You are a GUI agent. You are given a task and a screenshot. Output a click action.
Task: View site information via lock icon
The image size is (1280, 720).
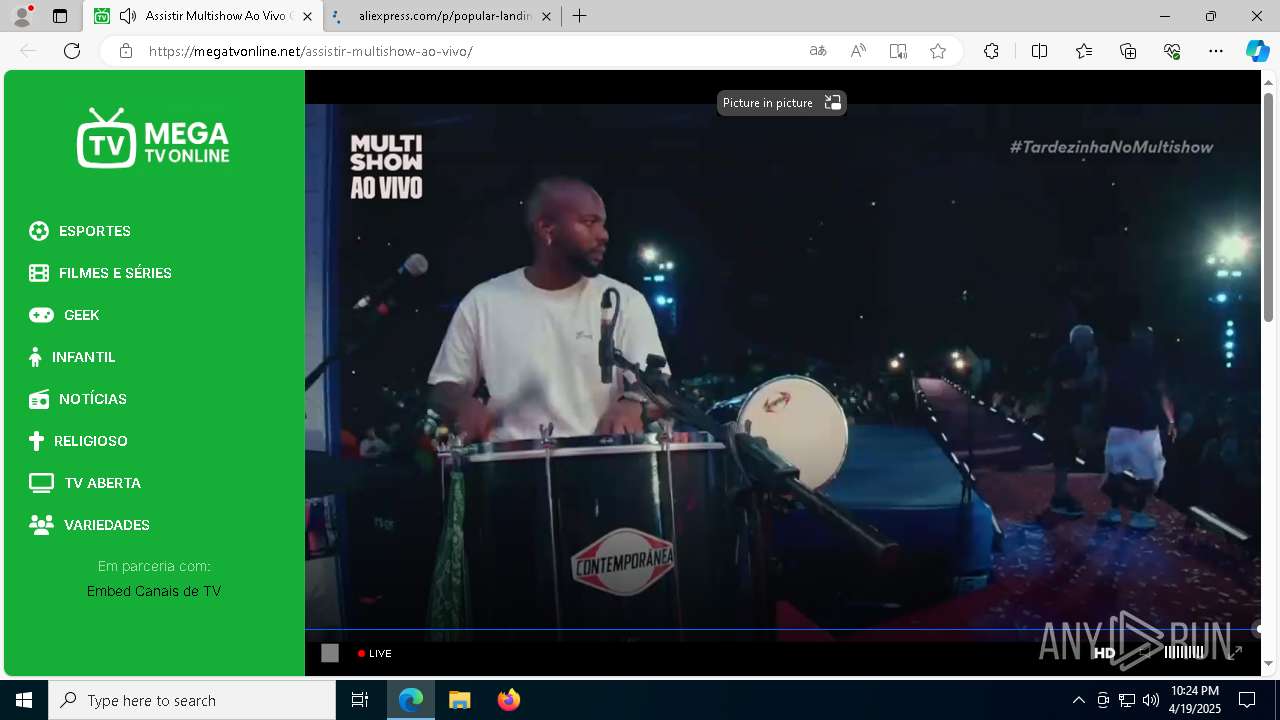click(126, 51)
